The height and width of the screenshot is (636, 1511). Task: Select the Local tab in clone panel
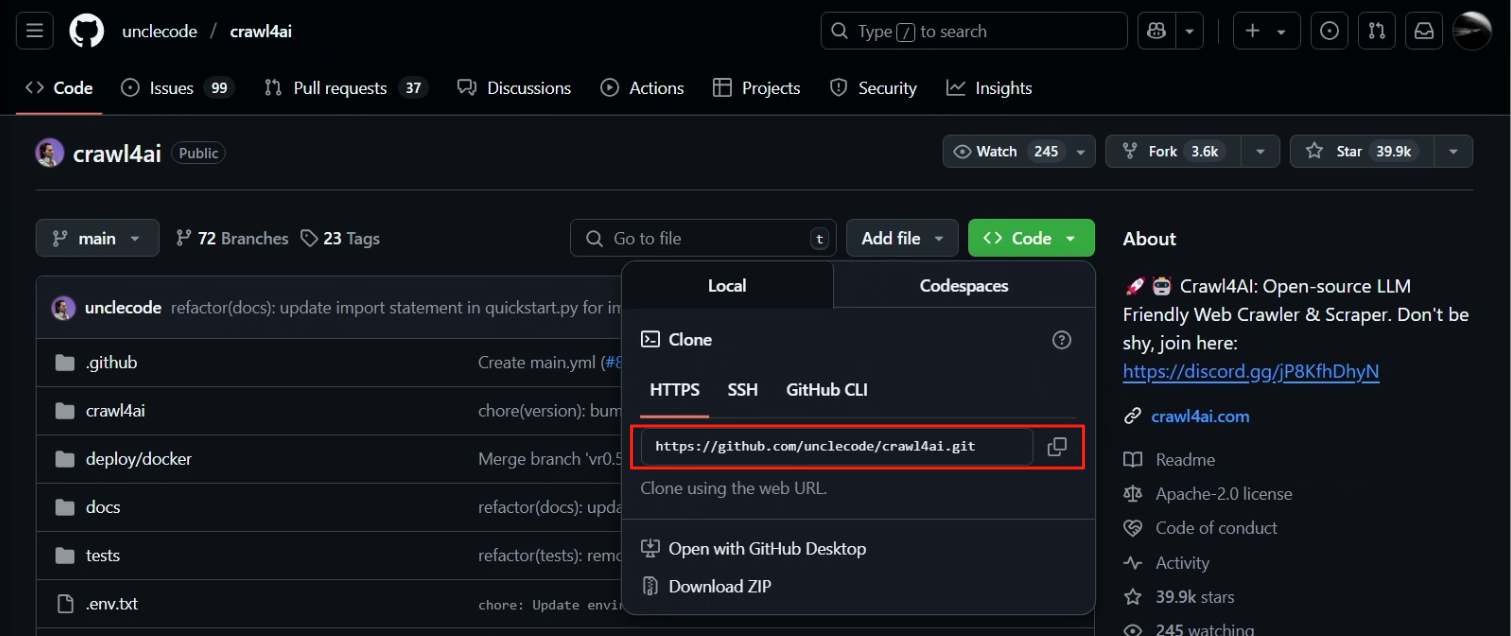click(x=727, y=285)
